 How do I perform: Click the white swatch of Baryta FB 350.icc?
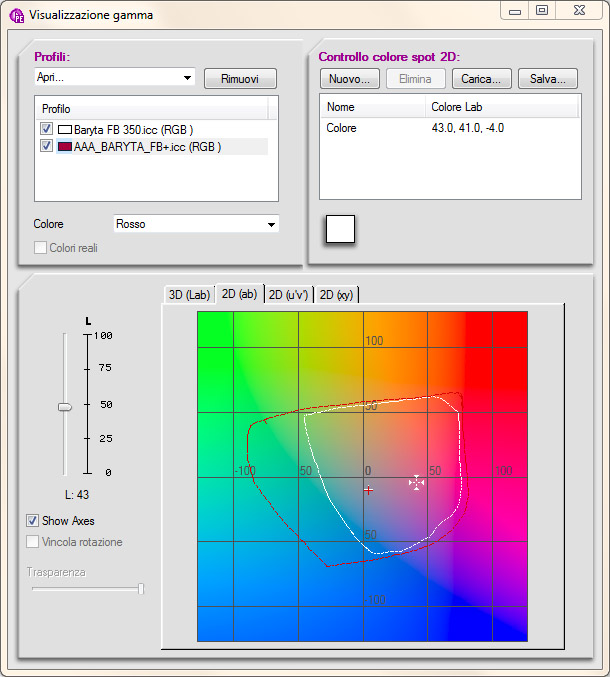pyautogui.click(x=65, y=129)
